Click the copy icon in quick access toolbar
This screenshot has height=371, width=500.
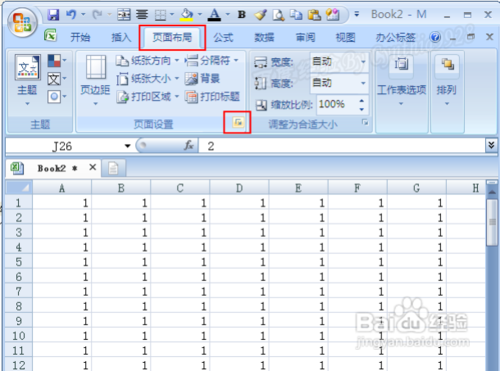tap(296, 15)
